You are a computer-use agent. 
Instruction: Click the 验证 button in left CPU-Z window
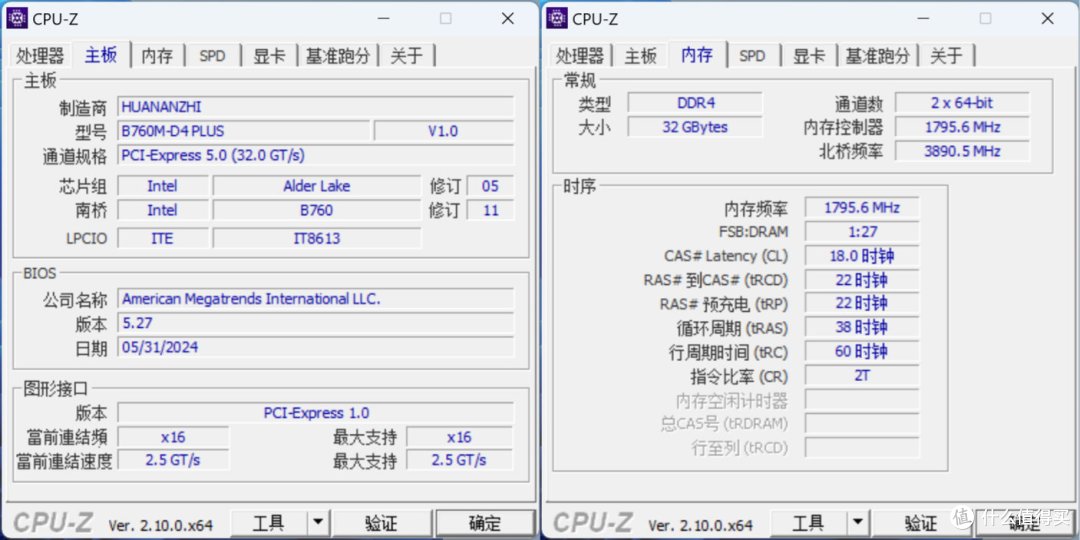point(381,523)
